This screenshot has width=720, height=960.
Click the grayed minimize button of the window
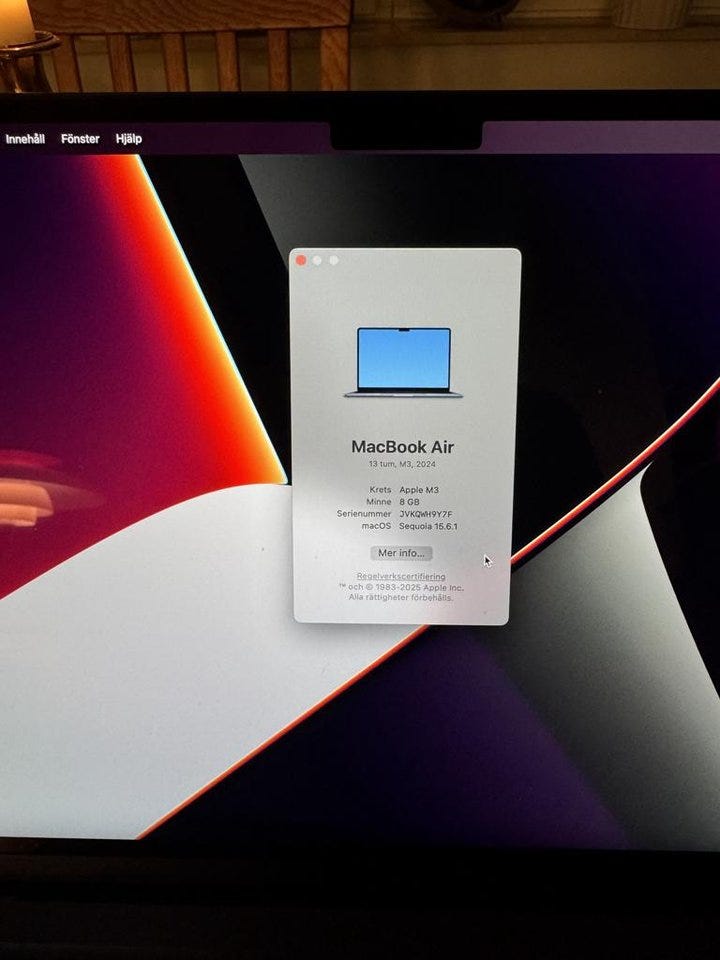click(317, 260)
